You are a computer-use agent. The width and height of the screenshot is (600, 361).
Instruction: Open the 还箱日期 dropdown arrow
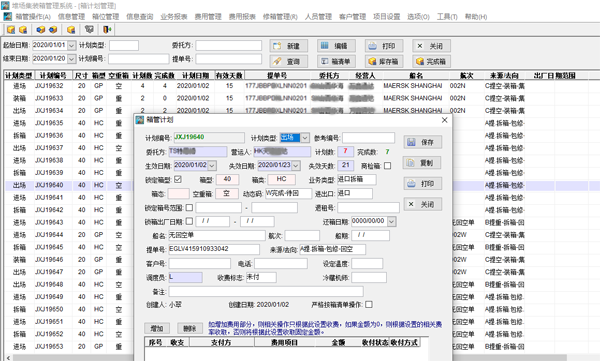(391, 221)
